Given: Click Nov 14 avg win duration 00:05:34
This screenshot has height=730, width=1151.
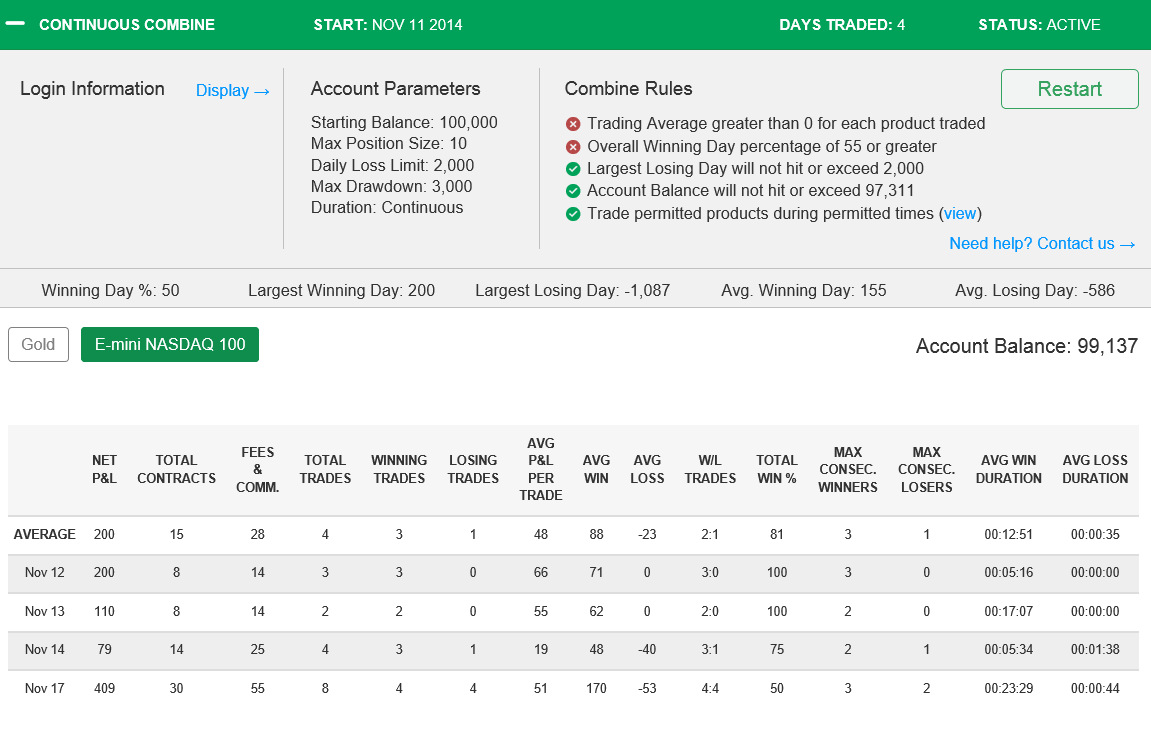Looking at the screenshot, I should [1009, 649].
